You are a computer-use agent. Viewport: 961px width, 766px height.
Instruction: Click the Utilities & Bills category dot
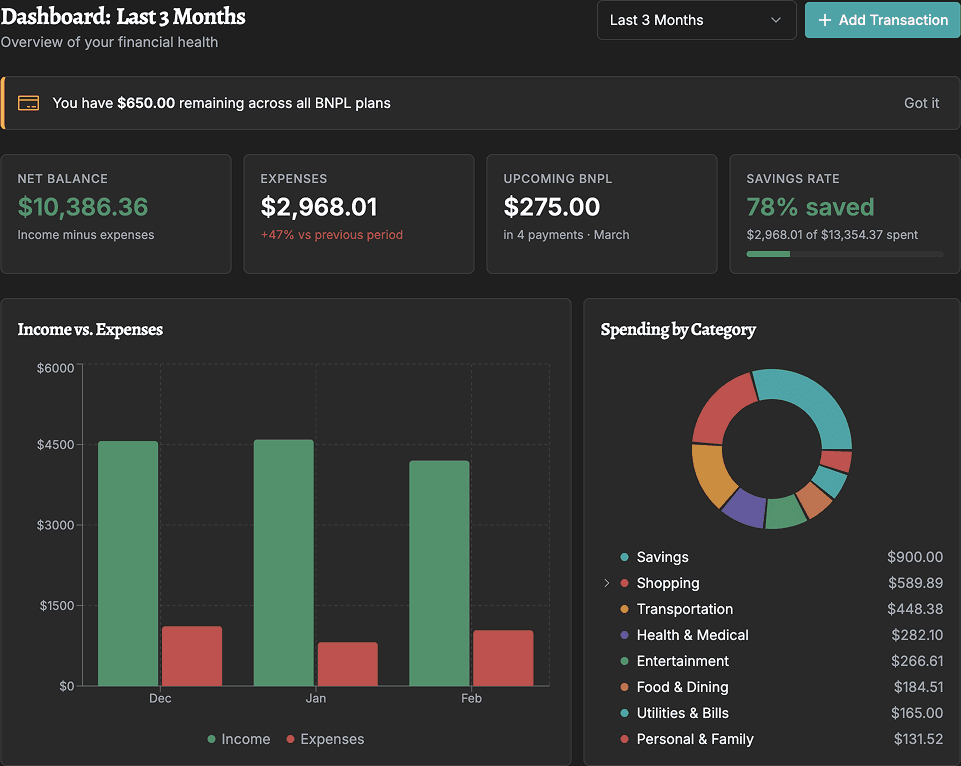[625, 713]
